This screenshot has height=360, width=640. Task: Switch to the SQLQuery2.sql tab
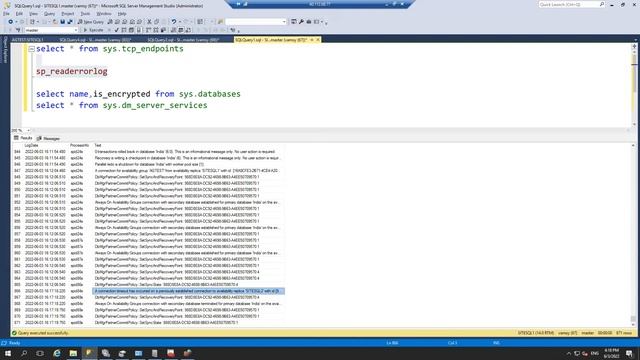tap(183, 40)
